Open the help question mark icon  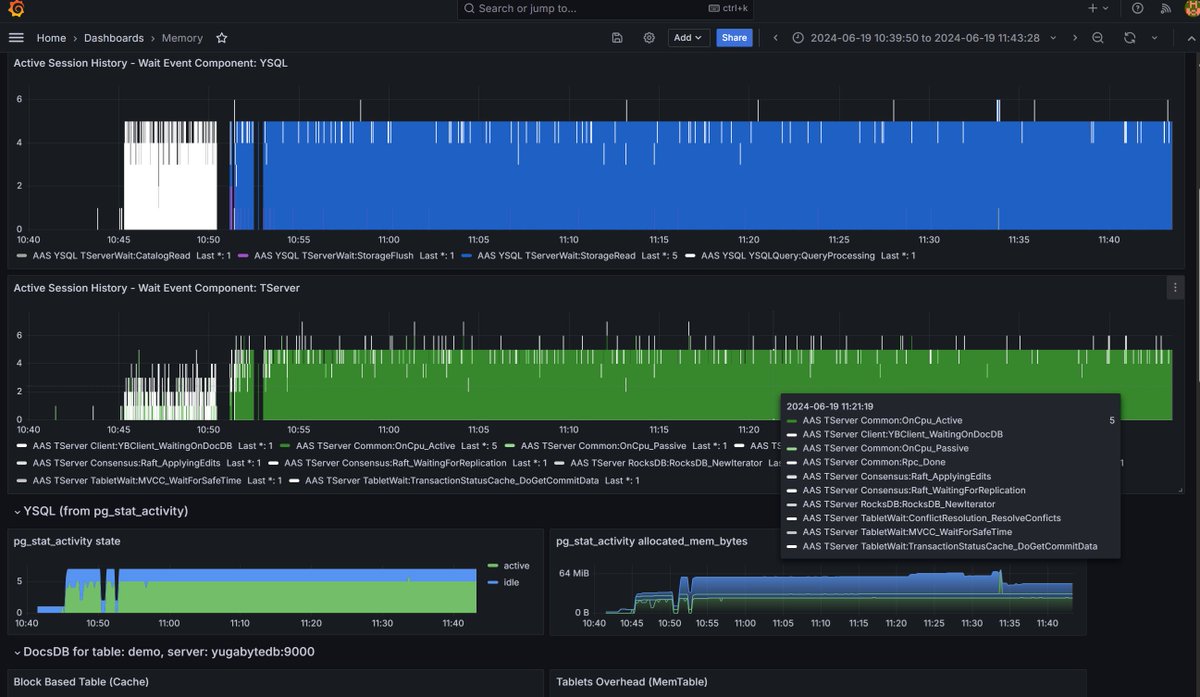[1138, 8]
